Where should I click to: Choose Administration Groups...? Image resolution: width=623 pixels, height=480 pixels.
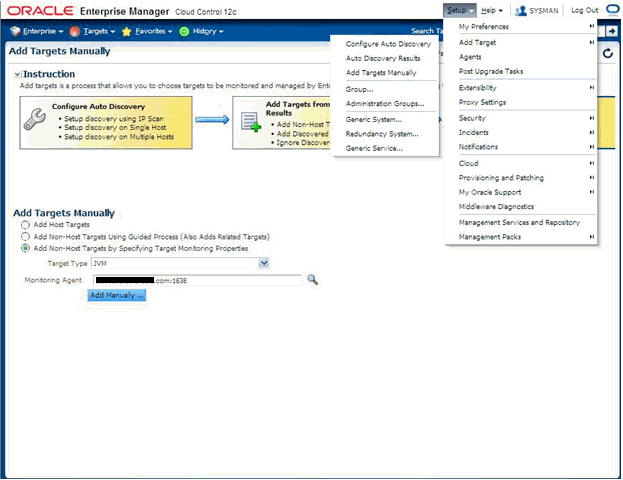(x=385, y=104)
